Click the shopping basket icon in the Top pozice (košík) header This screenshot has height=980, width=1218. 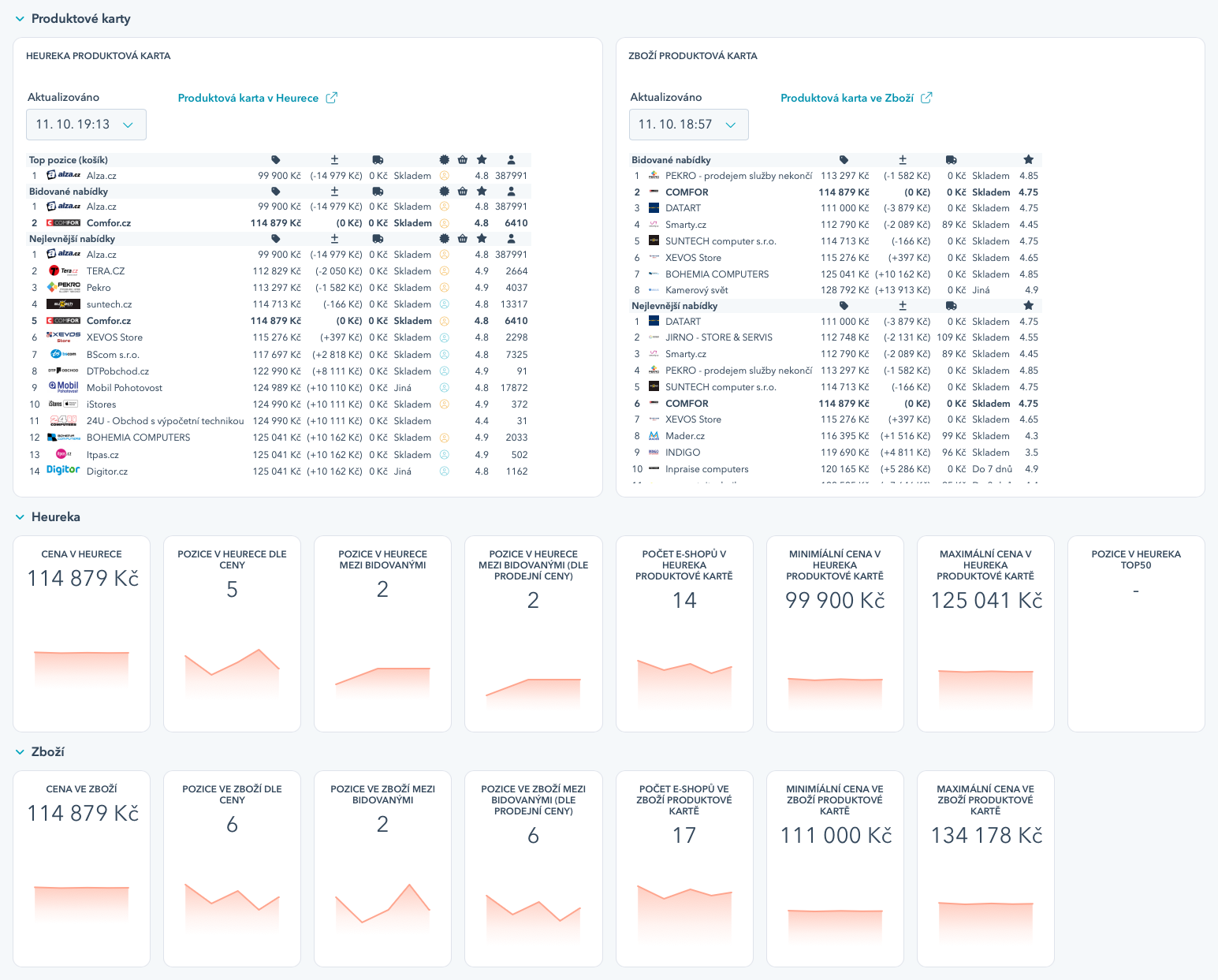[x=463, y=160]
